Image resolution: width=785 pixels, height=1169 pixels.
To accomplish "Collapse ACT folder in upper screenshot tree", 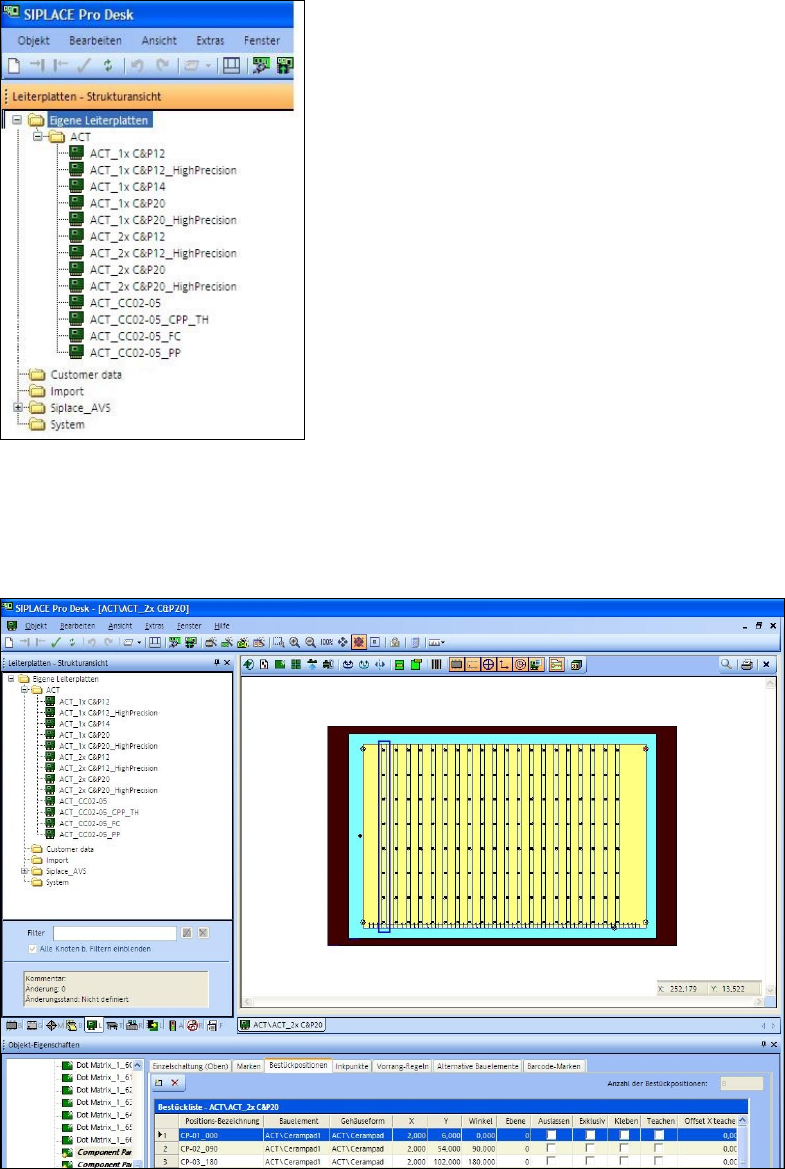I will [39, 136].
